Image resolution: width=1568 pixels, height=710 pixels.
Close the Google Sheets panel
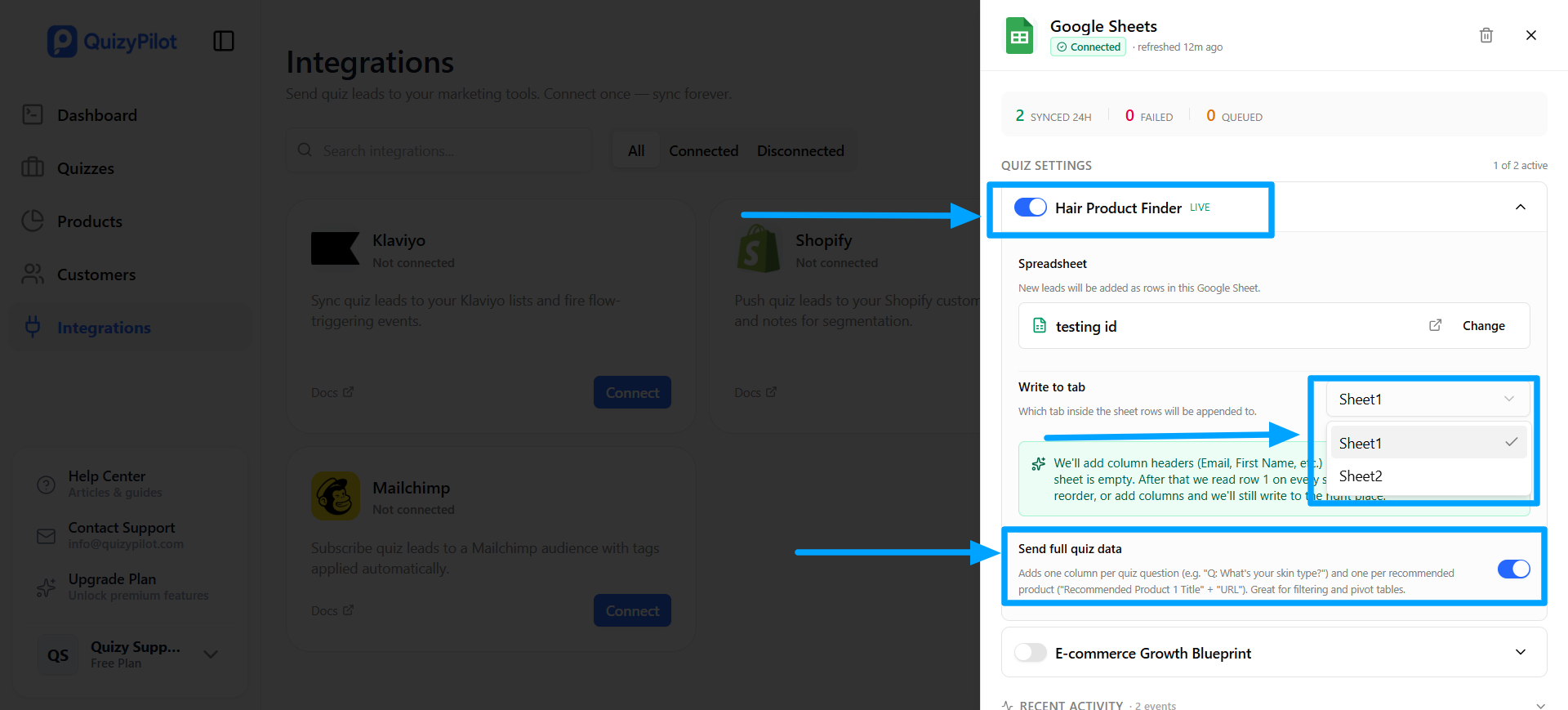[1531, 35]
